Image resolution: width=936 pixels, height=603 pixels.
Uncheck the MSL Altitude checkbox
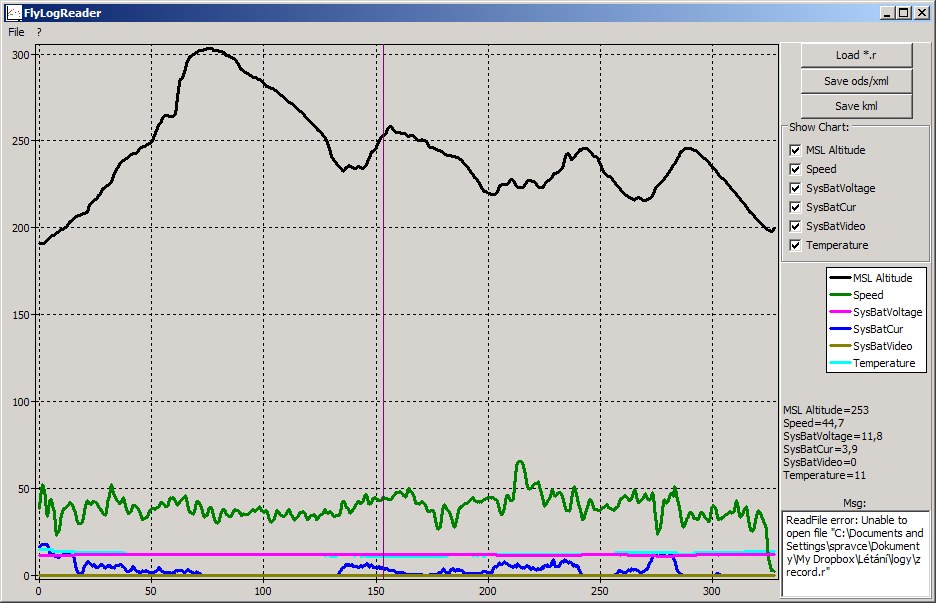click(795, 150)
